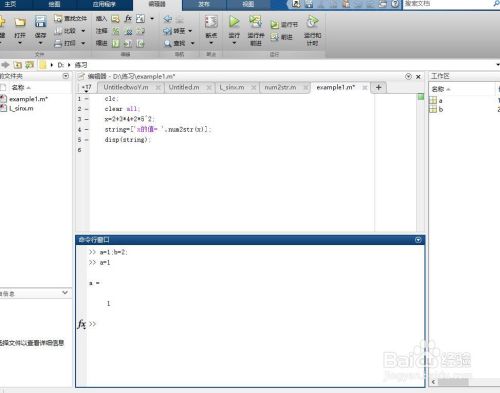
Task: Open the Print (打印) dropdown arrow
Action: 83,43
